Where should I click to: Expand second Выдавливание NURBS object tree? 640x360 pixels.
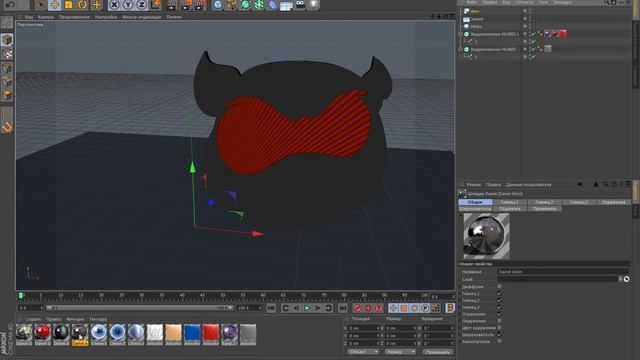(460, 49)
